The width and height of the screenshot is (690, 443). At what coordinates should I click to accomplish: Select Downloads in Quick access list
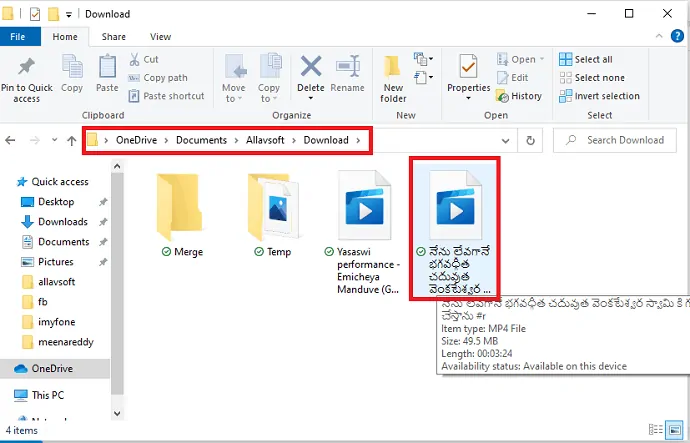click(x=63, y=222)
